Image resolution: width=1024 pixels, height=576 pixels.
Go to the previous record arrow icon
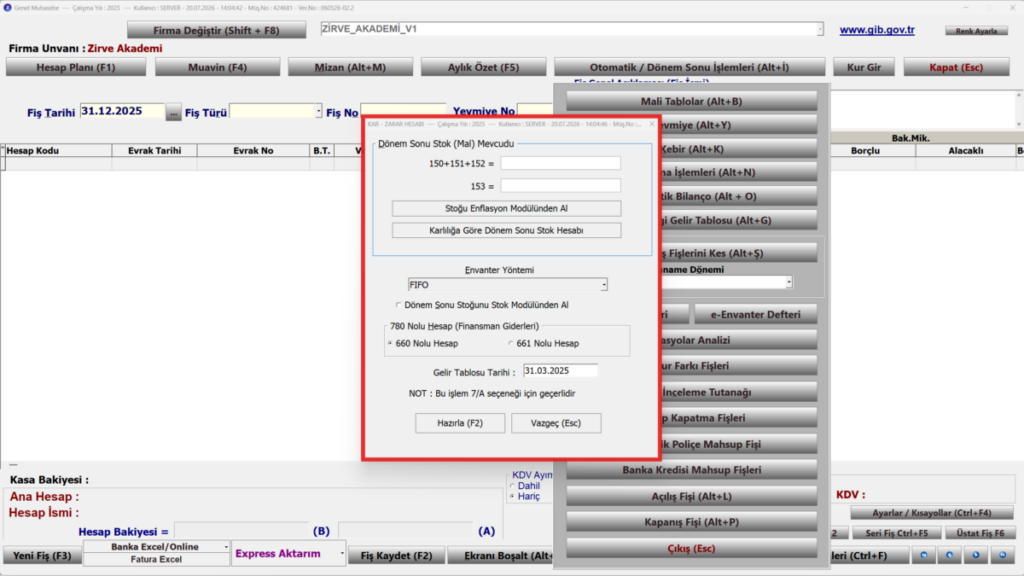[x=950, y=555]
